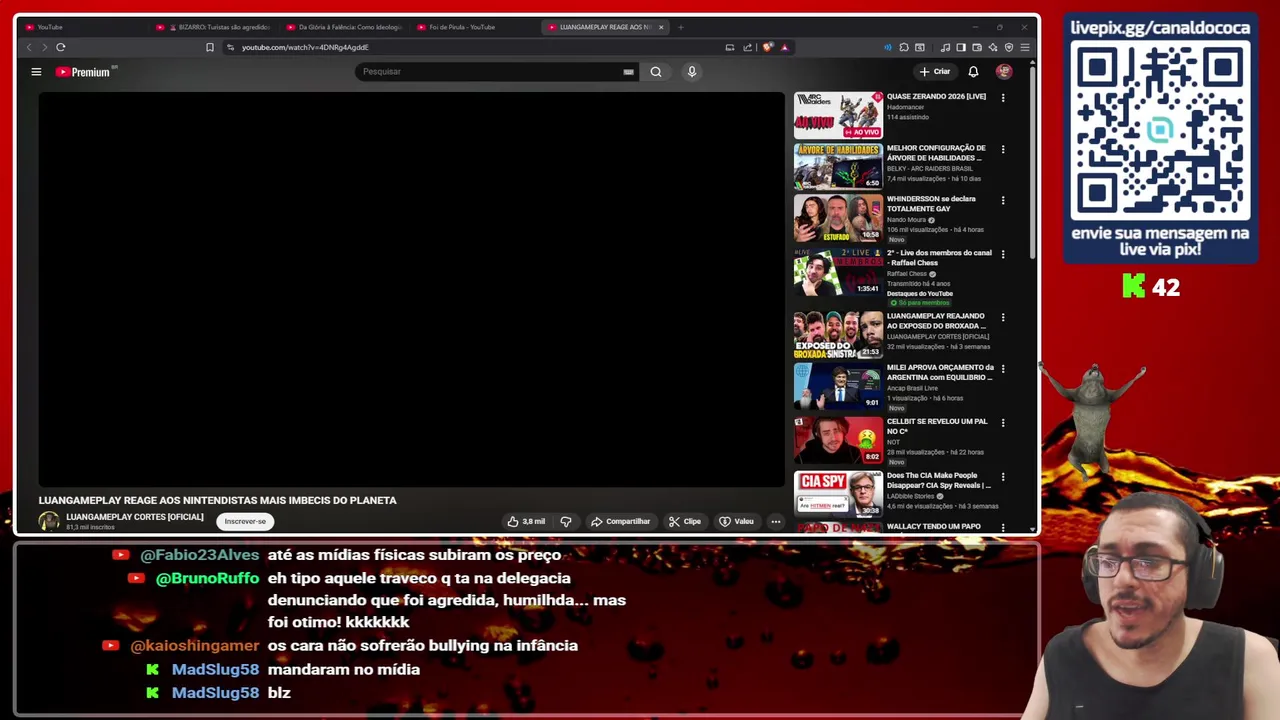
Task: Open options for QUASE ZERANDO 2026 video
Action: tap(1003, 98)
